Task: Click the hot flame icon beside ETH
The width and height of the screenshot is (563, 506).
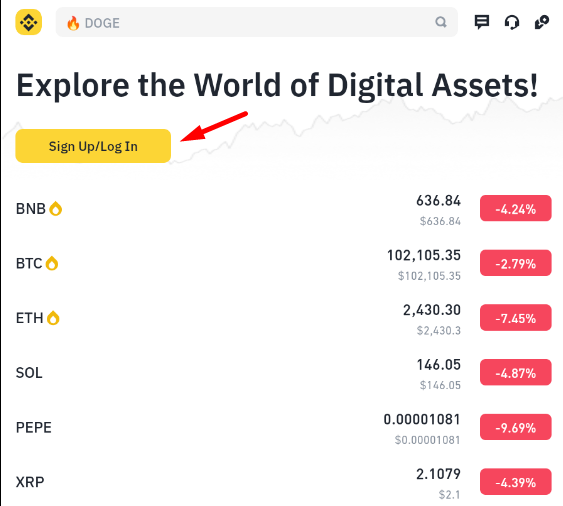Action: click(x=53, y=318)
